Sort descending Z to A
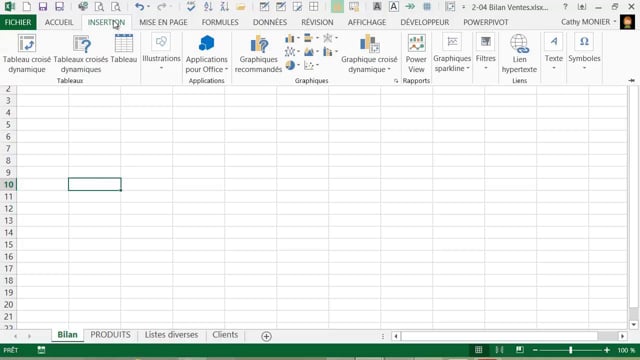 click(x=224, y=7)
